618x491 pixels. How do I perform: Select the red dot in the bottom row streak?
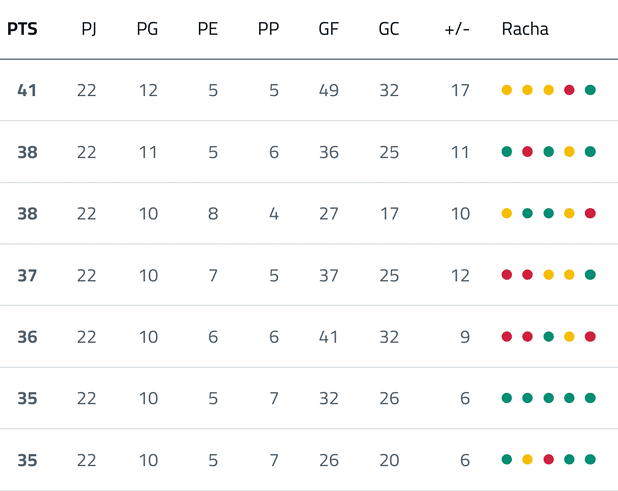point(548,460)
